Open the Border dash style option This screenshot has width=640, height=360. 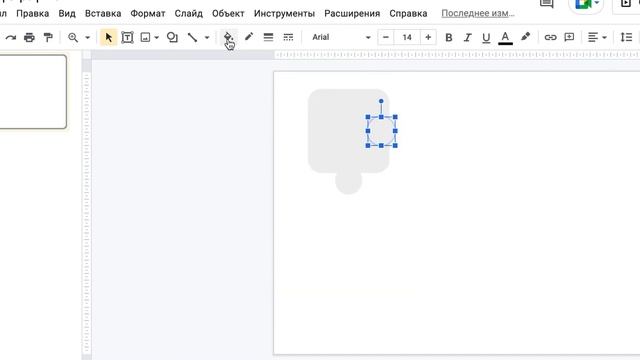pyautogui.click(x=288, y=37)
